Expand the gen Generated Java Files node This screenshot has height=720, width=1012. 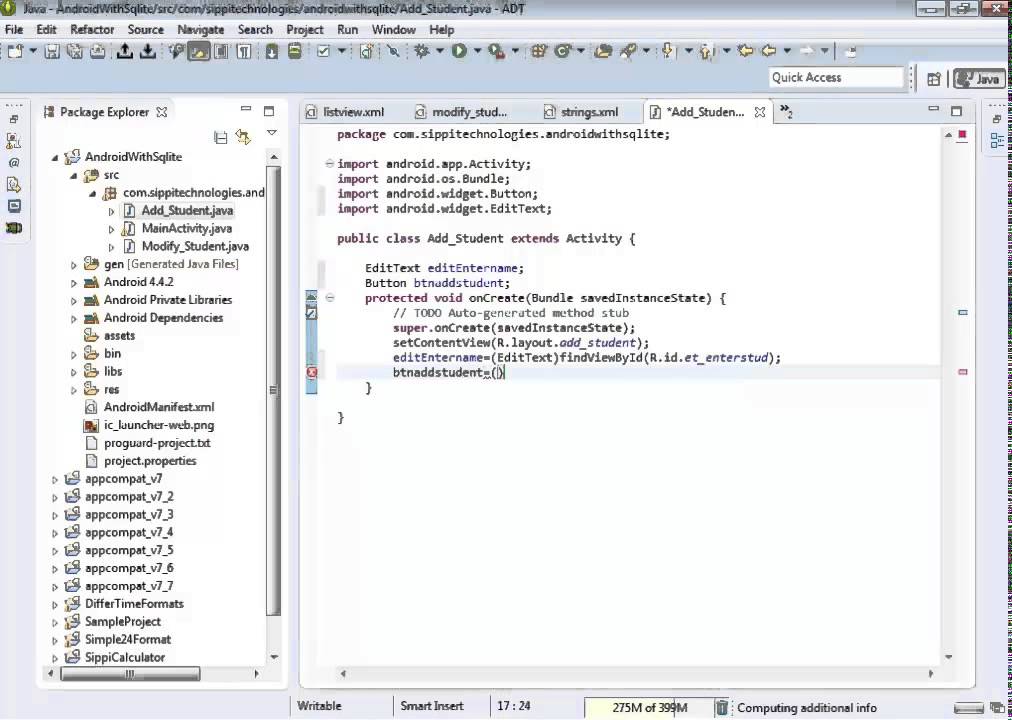[74, 265]
